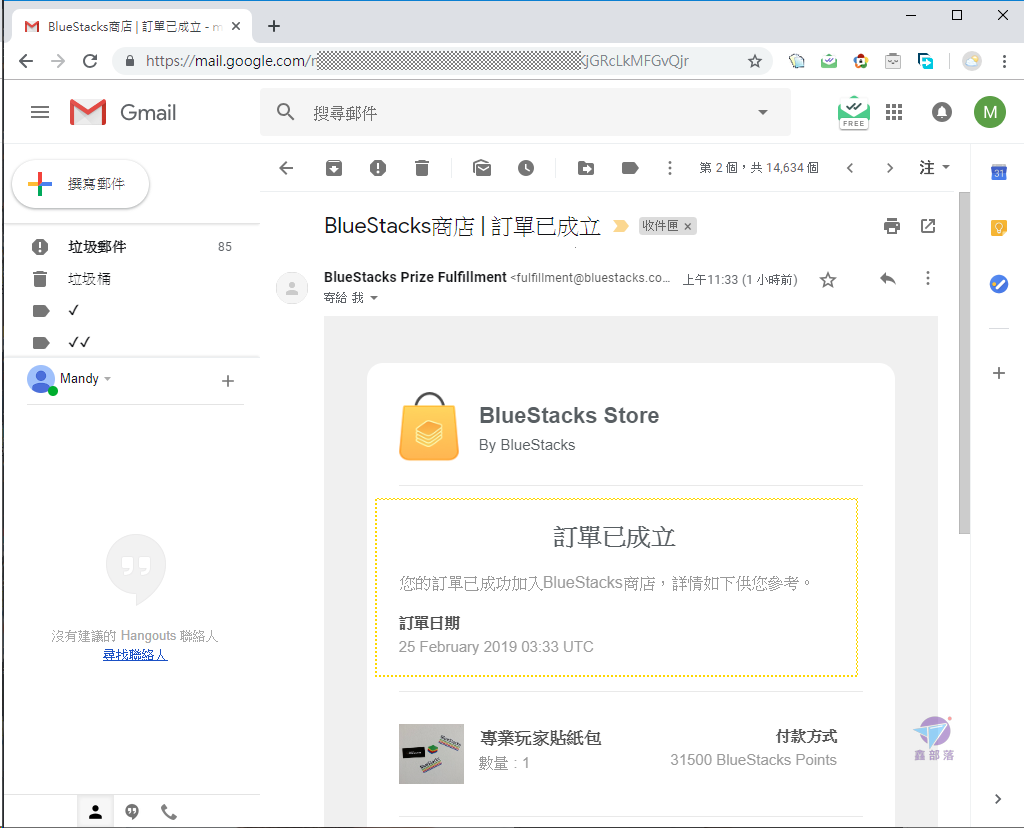Click the find contacts link
The image size is (1024, 828).
point(135,654)
